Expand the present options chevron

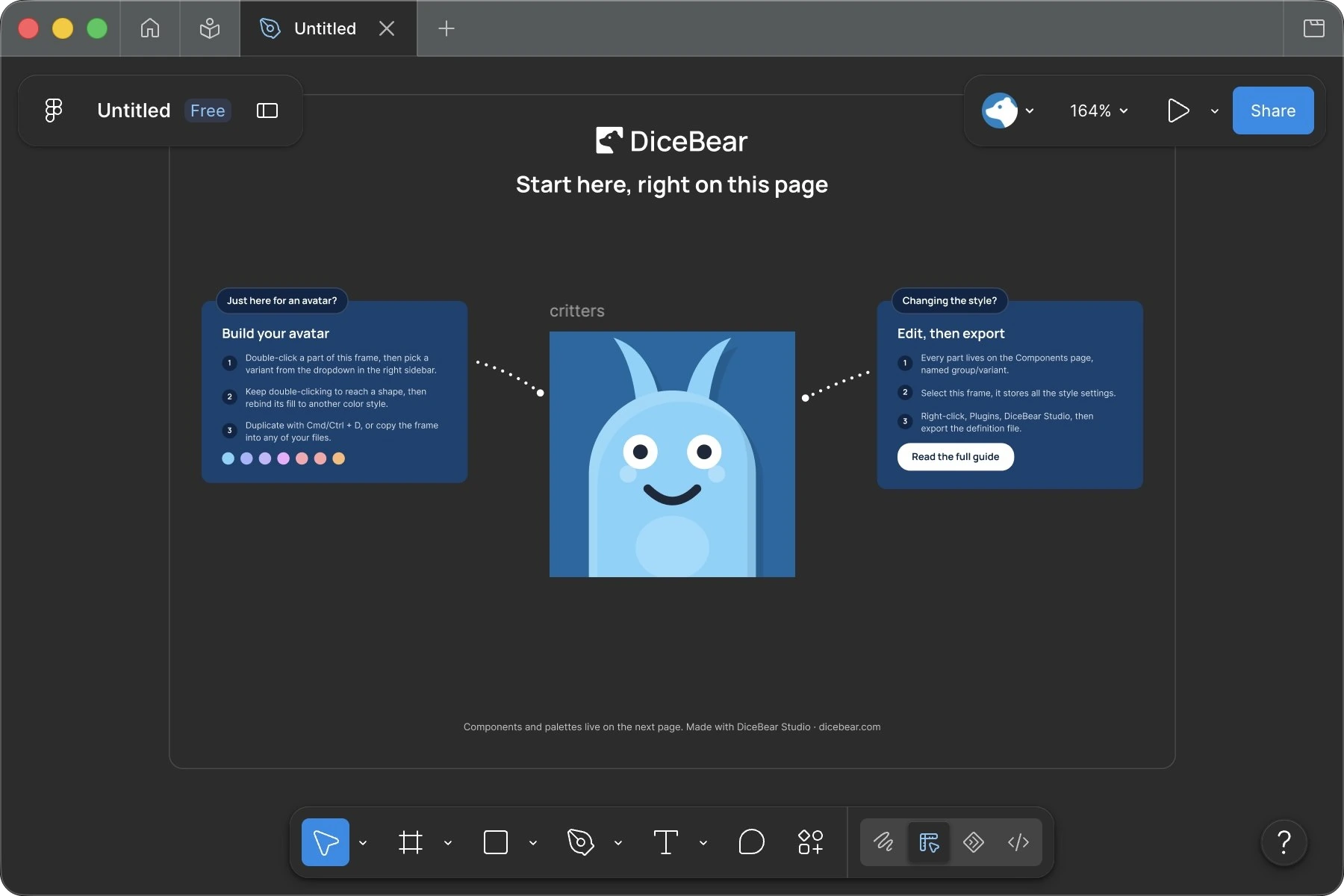[1215, 111]
